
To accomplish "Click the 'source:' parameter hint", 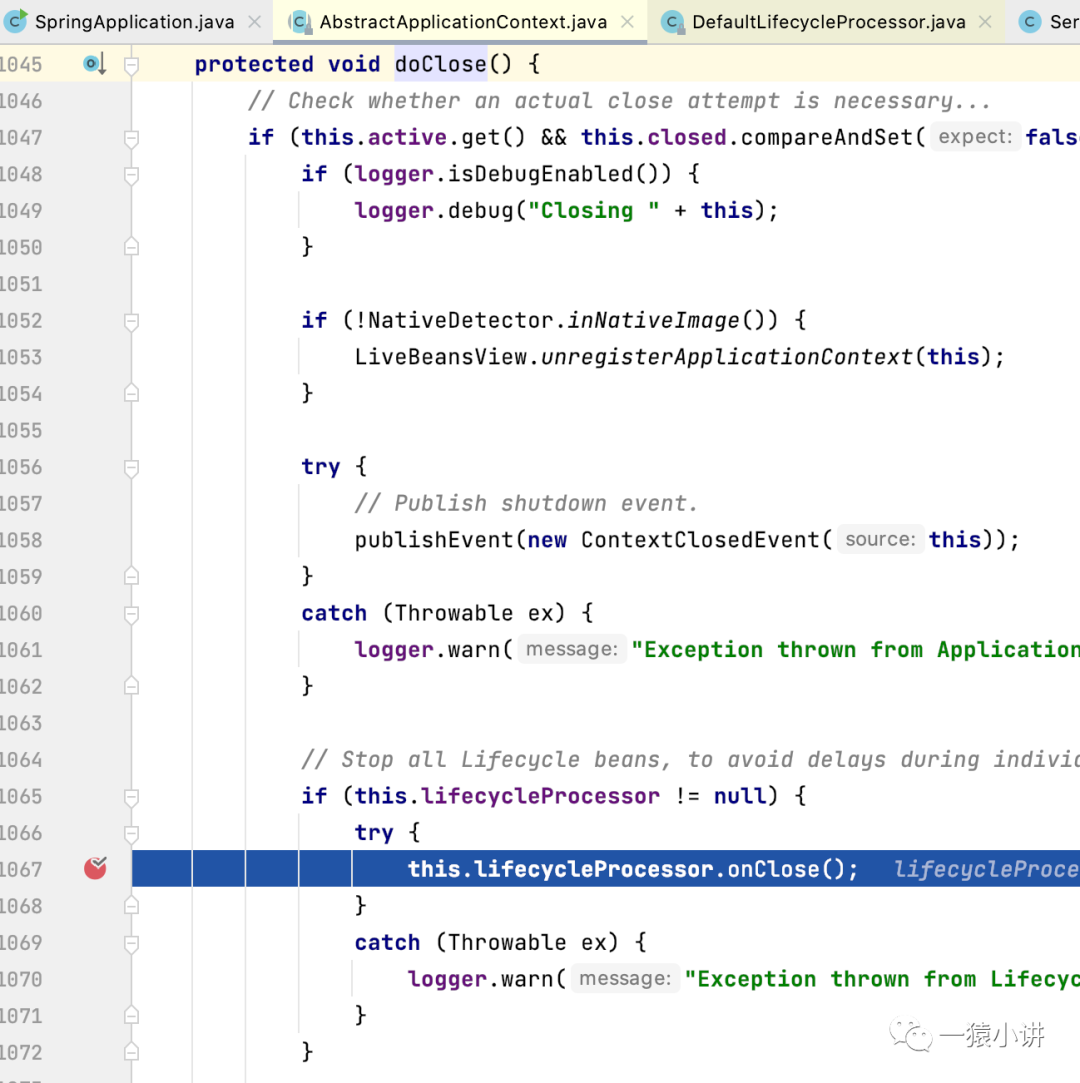I will [x=880, y=539].
